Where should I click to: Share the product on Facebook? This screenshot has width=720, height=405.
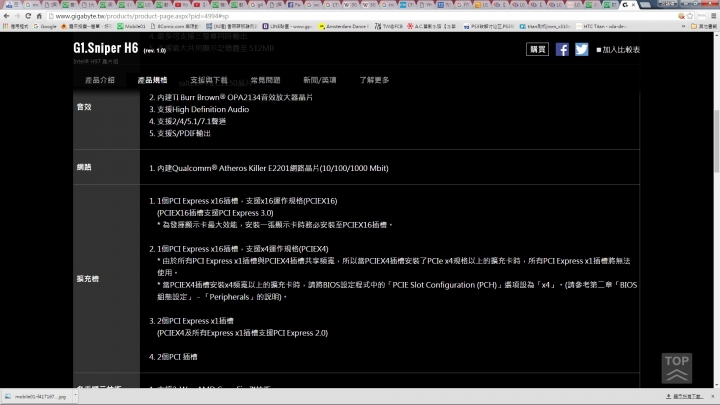pos(562,49)
